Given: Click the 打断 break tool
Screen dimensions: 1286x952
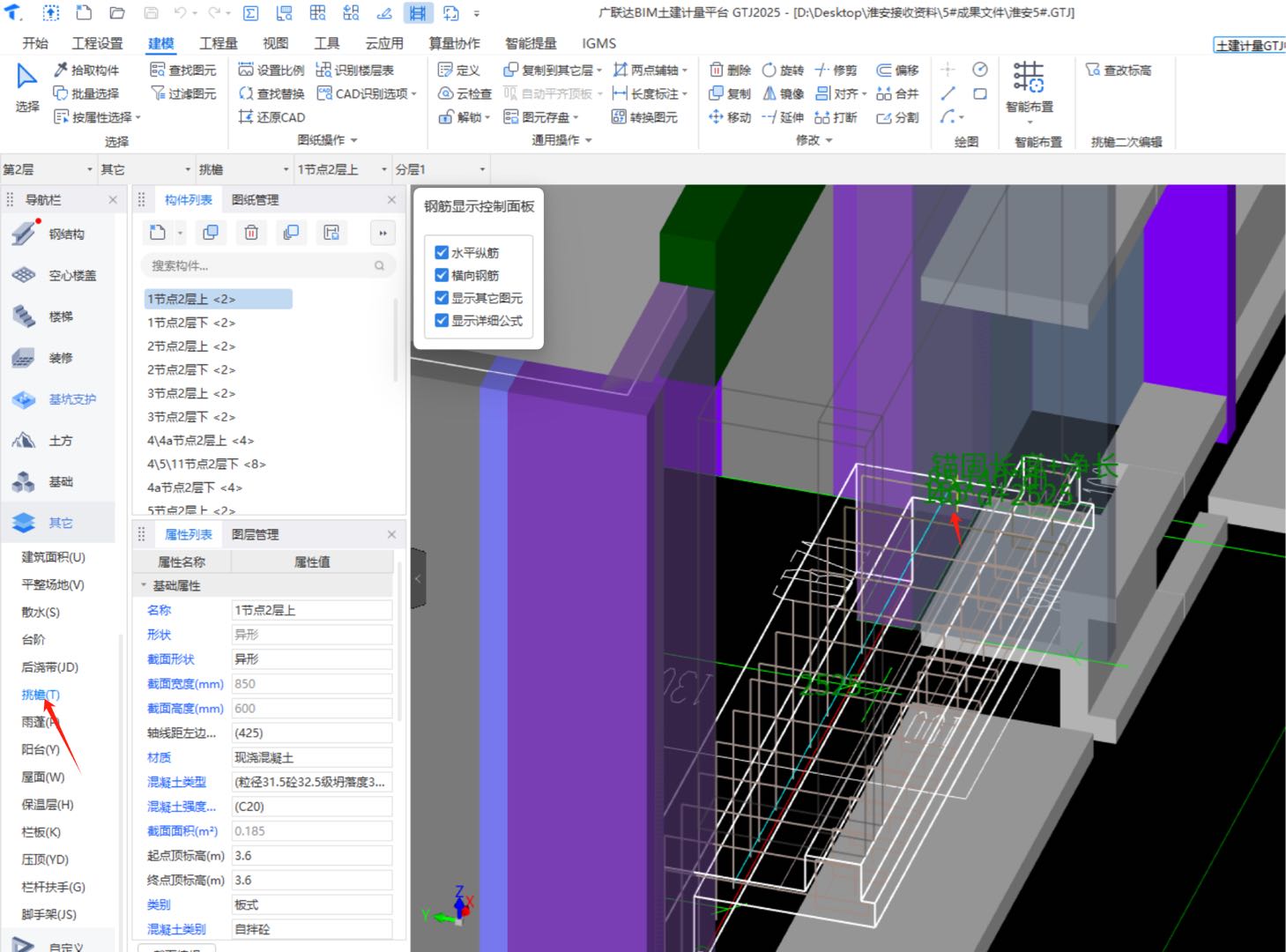Looking at the screenshot, I should click(836, 117).
